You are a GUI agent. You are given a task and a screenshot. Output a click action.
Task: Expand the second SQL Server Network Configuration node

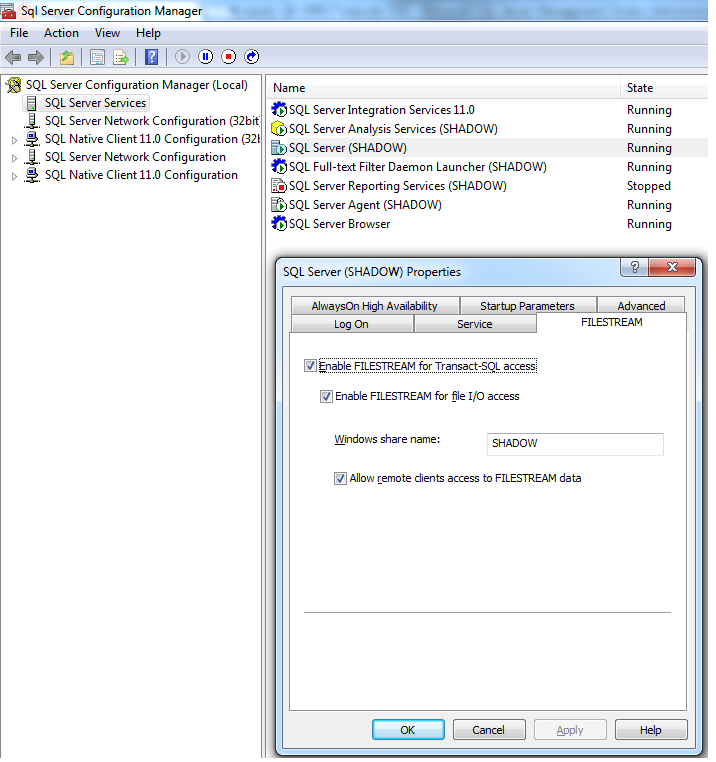[15, 158]
